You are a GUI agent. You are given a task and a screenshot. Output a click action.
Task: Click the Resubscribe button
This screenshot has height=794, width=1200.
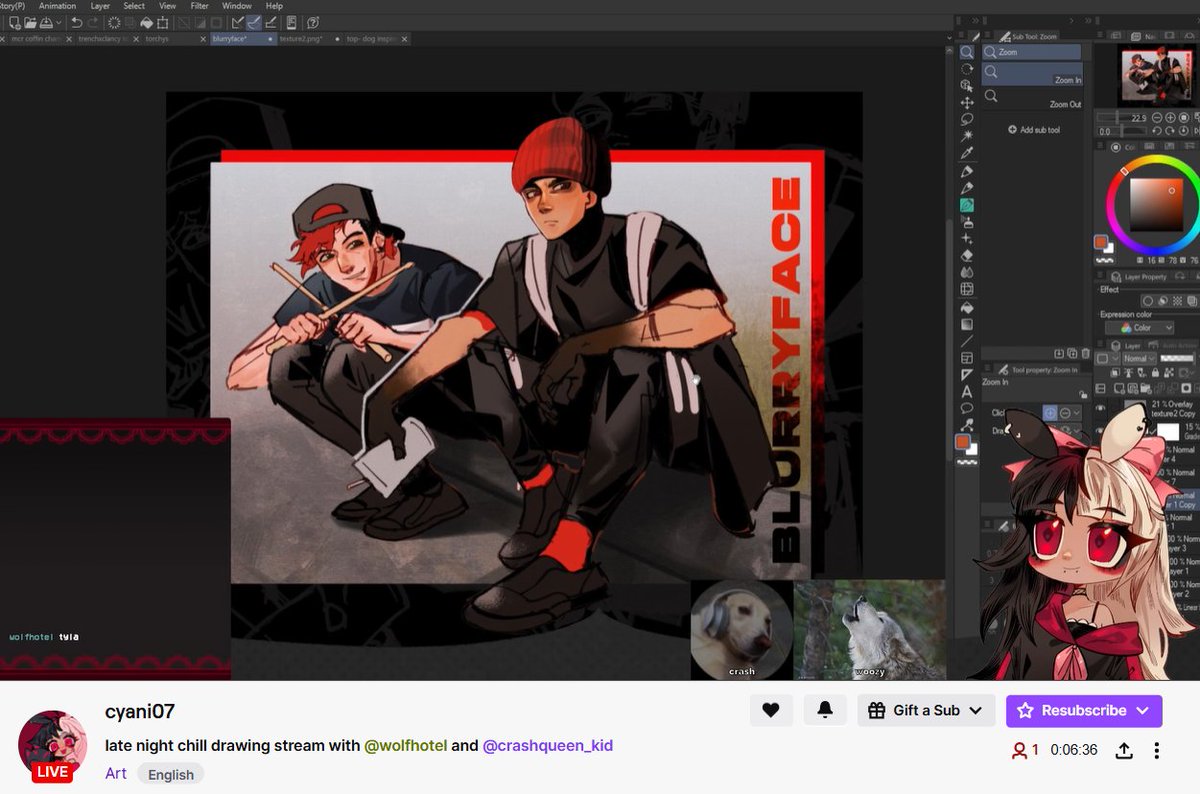pyautogui.click(x=1084, y=710)
